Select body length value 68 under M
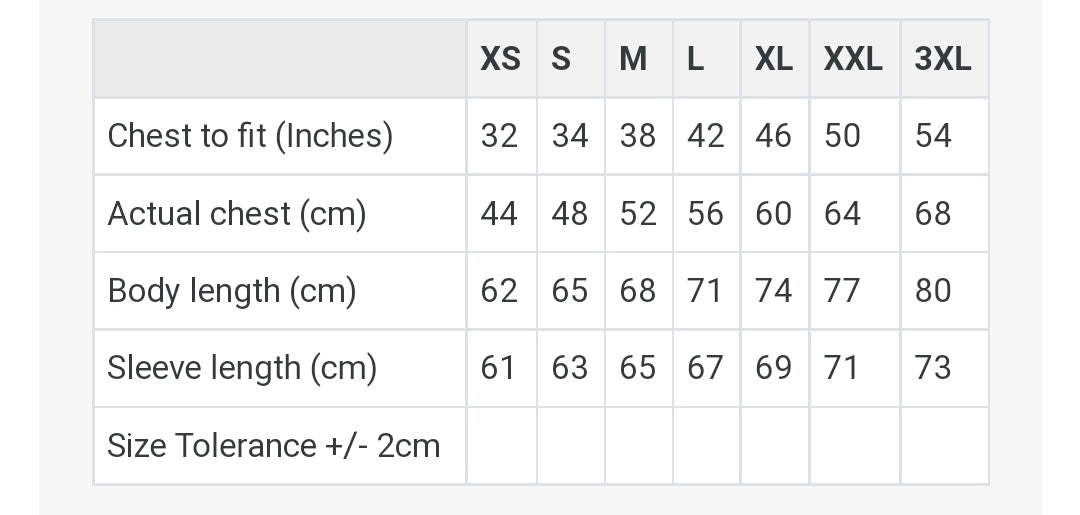Image resolution: width=1080 pixels, height=515 pixels. point(637,291)
